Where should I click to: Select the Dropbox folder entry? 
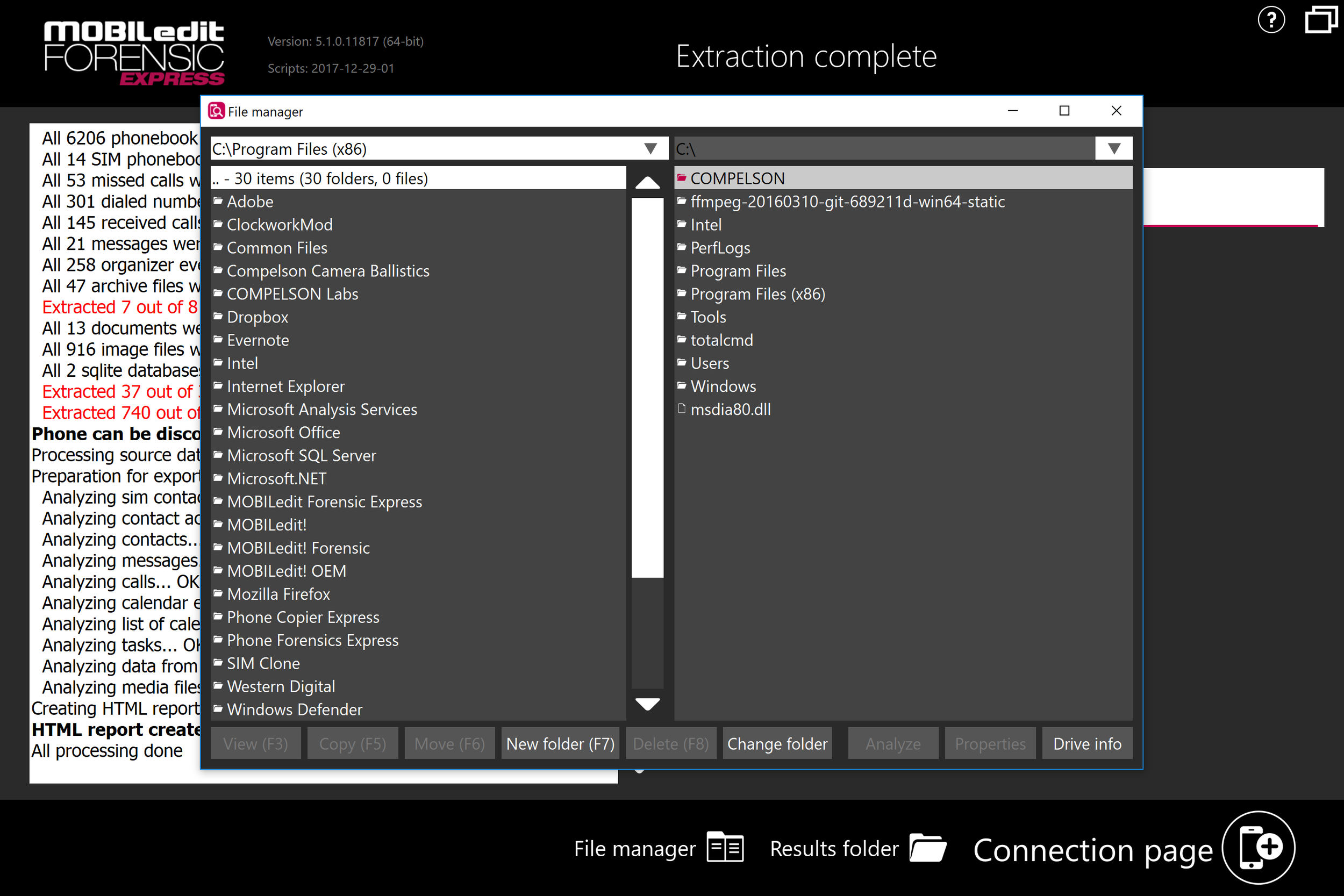257,317
